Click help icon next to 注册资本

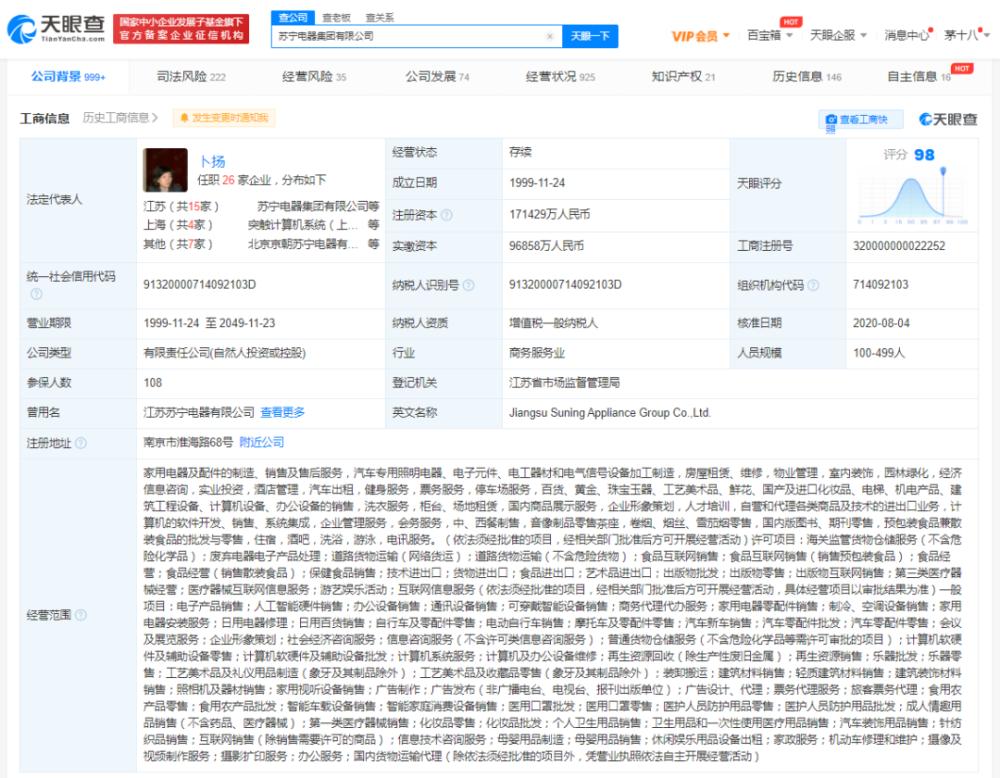pos(446,215)
